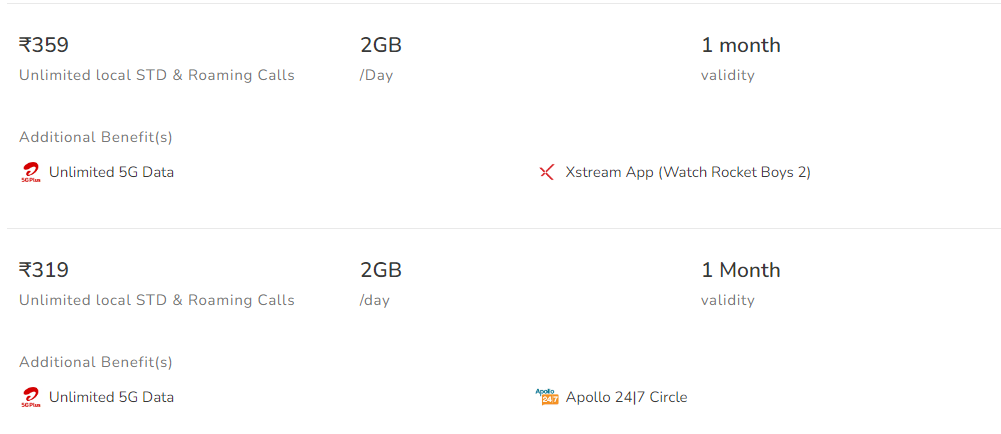Viewport: 1001px width, 434px height.
Task: Select the ₹359 plan price
Action: tap(44, 45)
